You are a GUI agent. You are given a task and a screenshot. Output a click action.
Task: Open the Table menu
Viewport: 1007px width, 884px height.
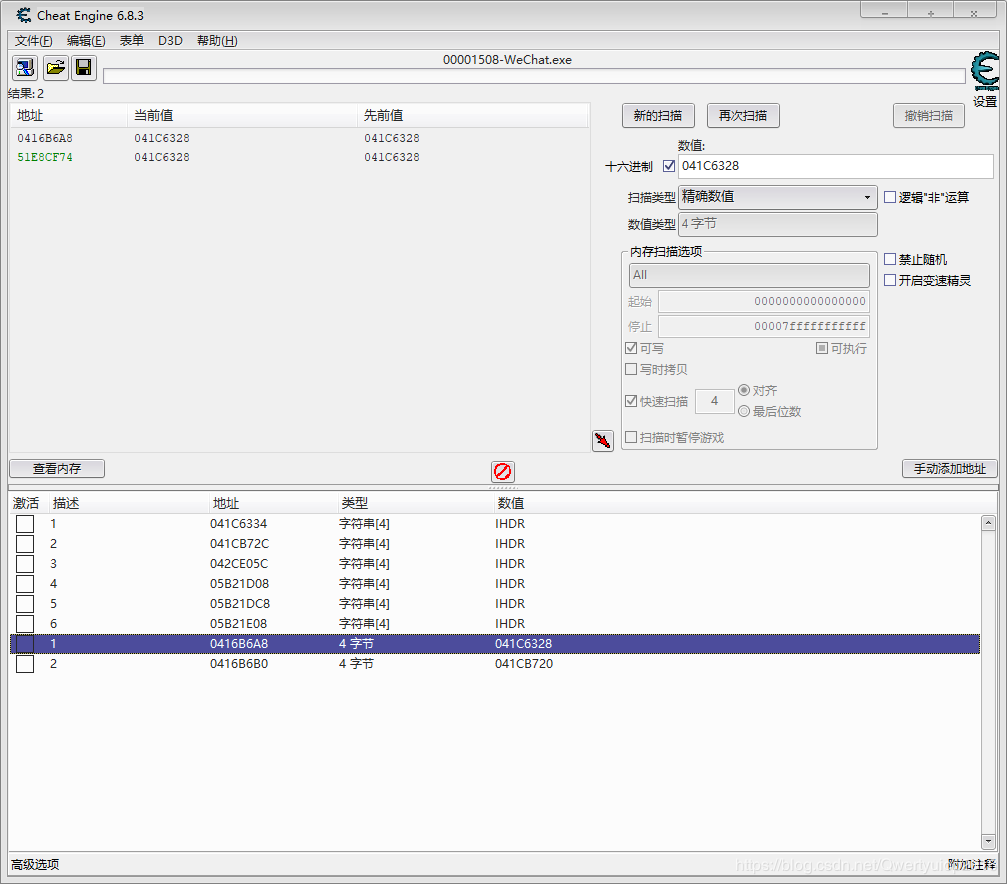pos(132,40)
